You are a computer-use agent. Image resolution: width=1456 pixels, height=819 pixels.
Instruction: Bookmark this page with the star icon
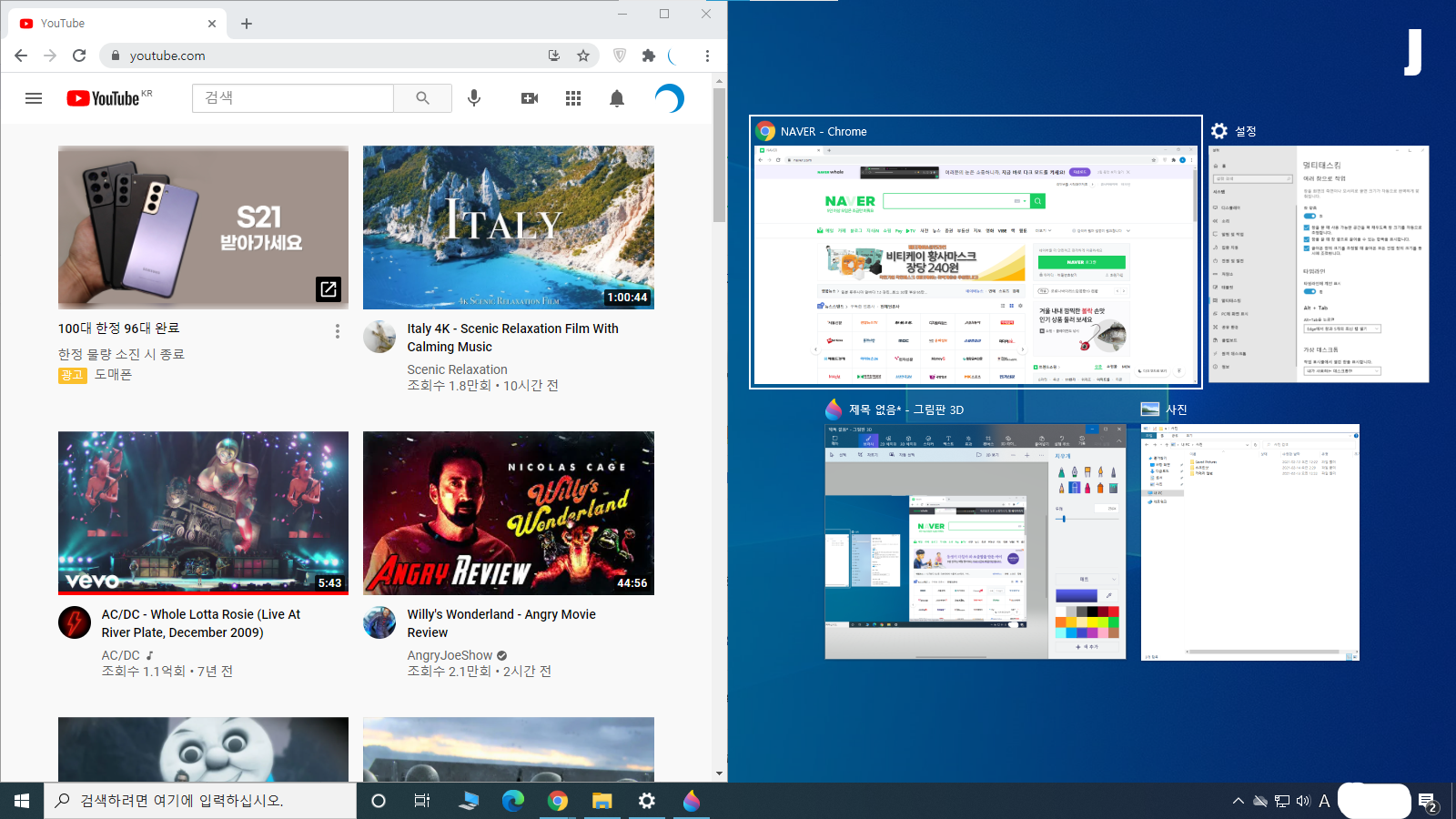(583, 56)
